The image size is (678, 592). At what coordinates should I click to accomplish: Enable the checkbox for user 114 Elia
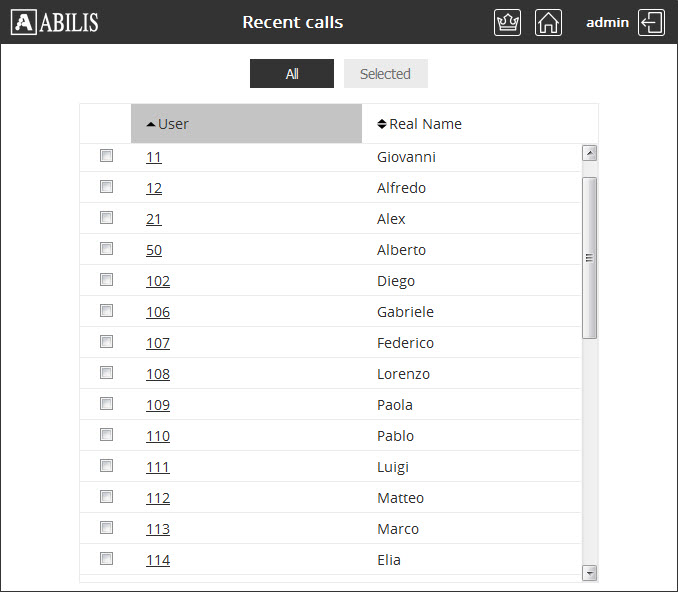coord(106,558)
